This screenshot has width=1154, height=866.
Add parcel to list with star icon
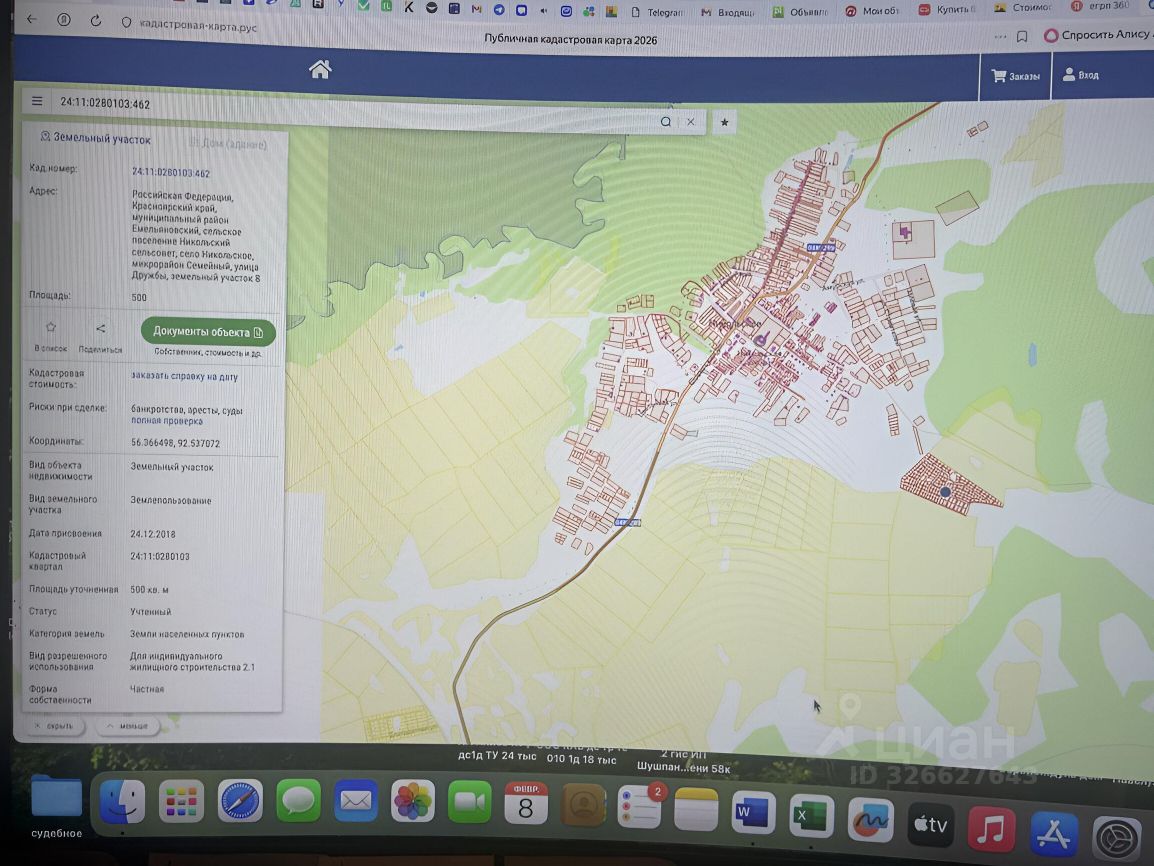click(51, 328)
